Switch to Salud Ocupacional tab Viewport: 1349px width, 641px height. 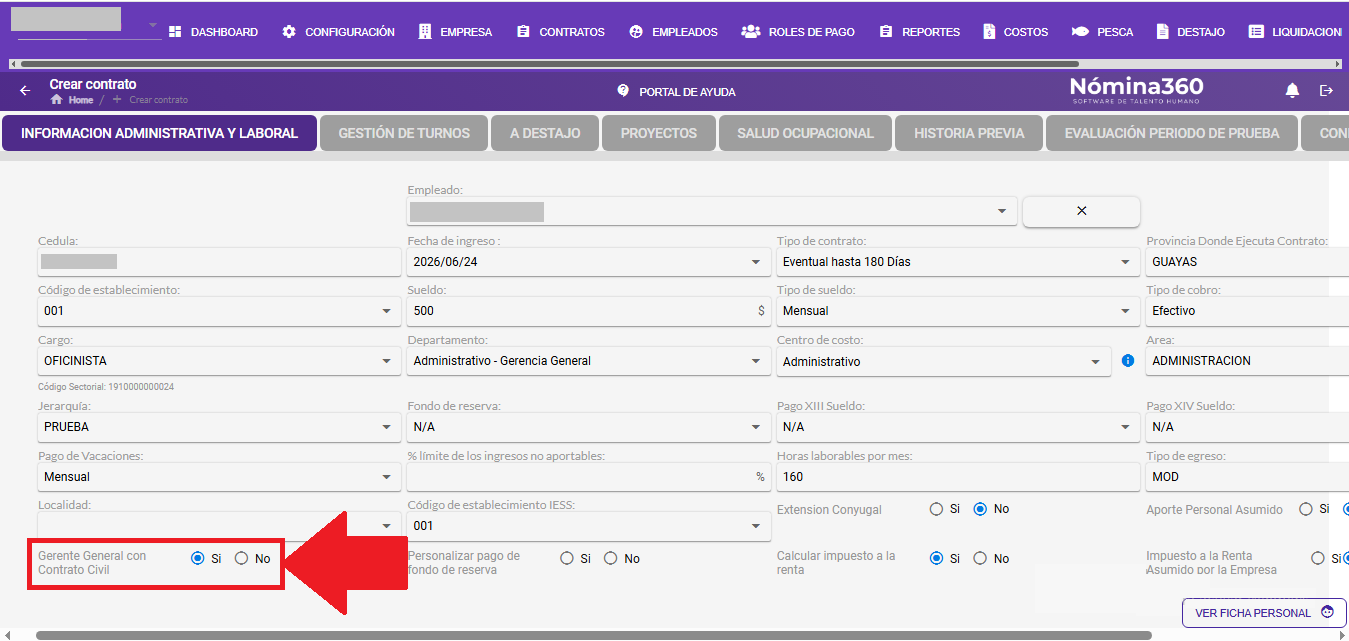pyautogui.click(x=805, y=133)
